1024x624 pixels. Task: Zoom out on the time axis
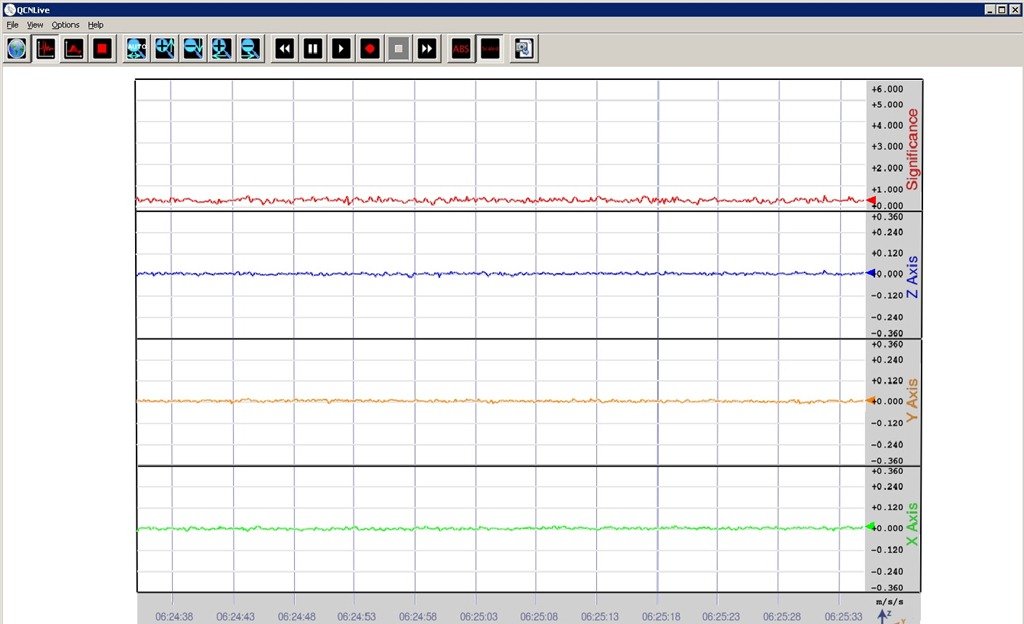250,49
